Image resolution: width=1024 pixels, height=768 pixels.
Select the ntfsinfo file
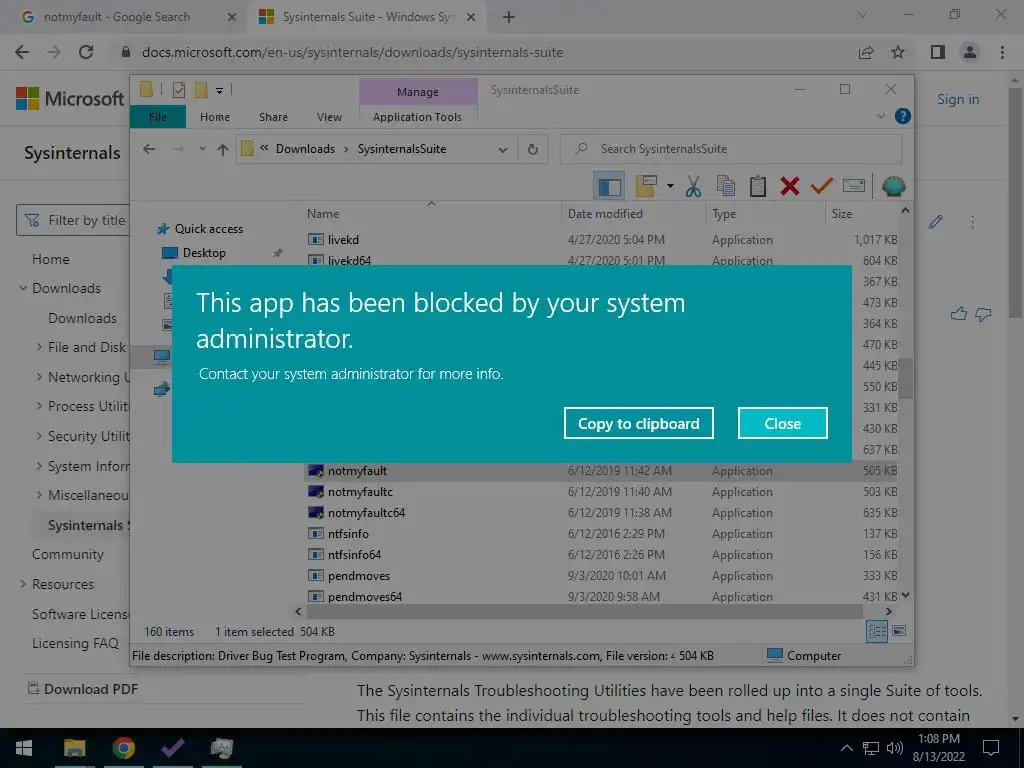(348, 534)
